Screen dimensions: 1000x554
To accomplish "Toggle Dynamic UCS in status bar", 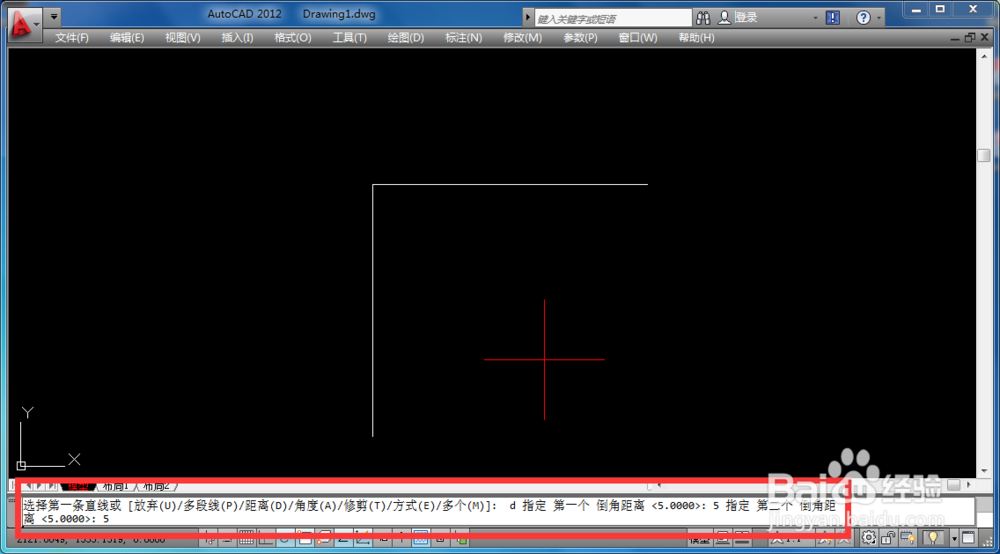I will pos(362,539).
